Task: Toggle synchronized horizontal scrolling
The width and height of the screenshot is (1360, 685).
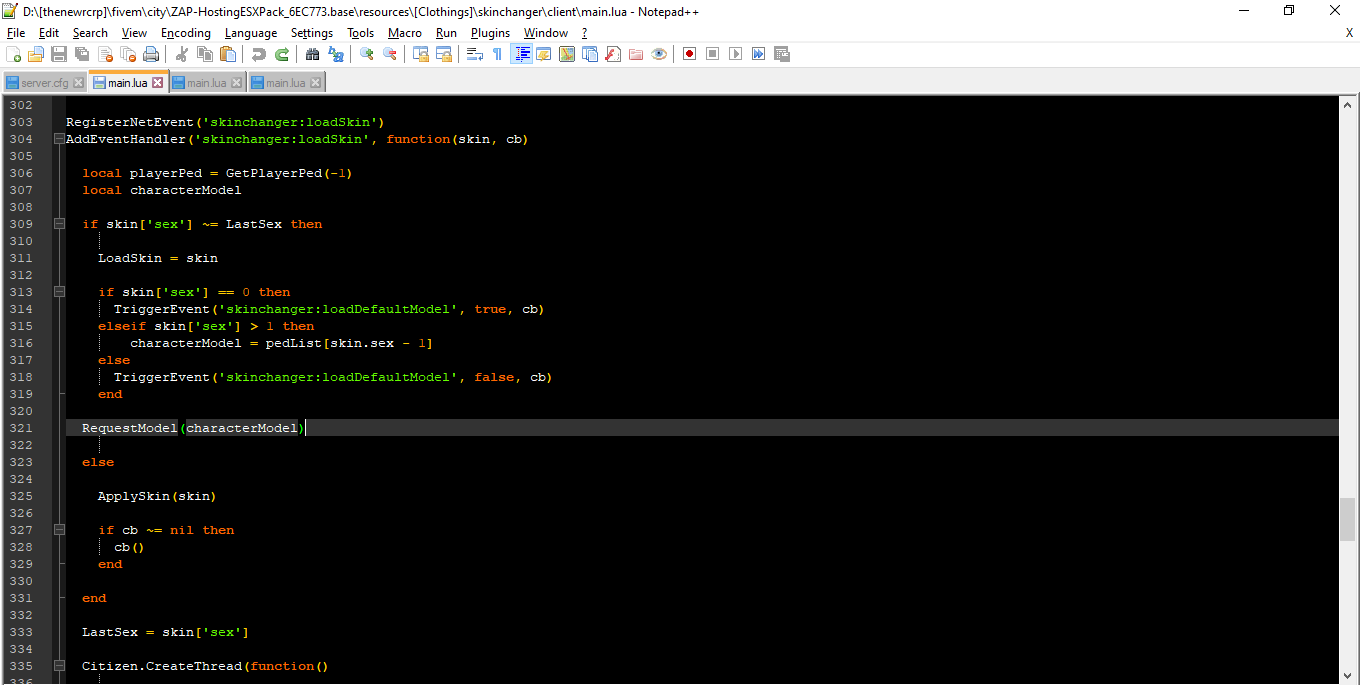Action: (444, 54)
